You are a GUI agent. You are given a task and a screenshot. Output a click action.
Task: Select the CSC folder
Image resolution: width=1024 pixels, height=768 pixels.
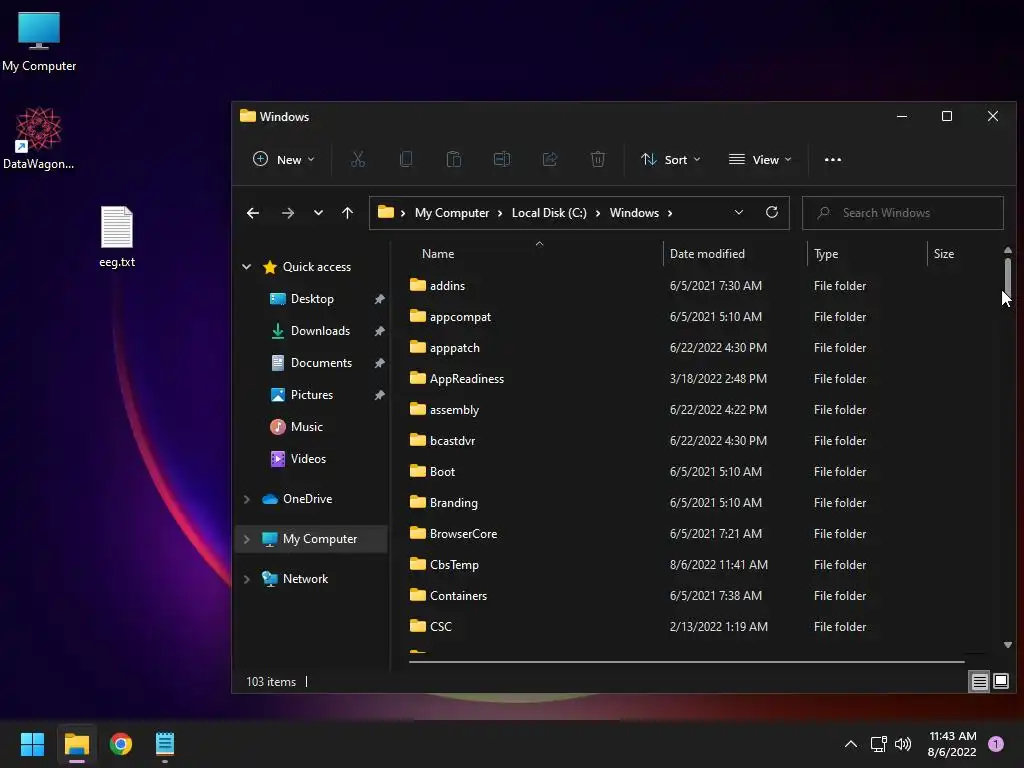point(441,626)
